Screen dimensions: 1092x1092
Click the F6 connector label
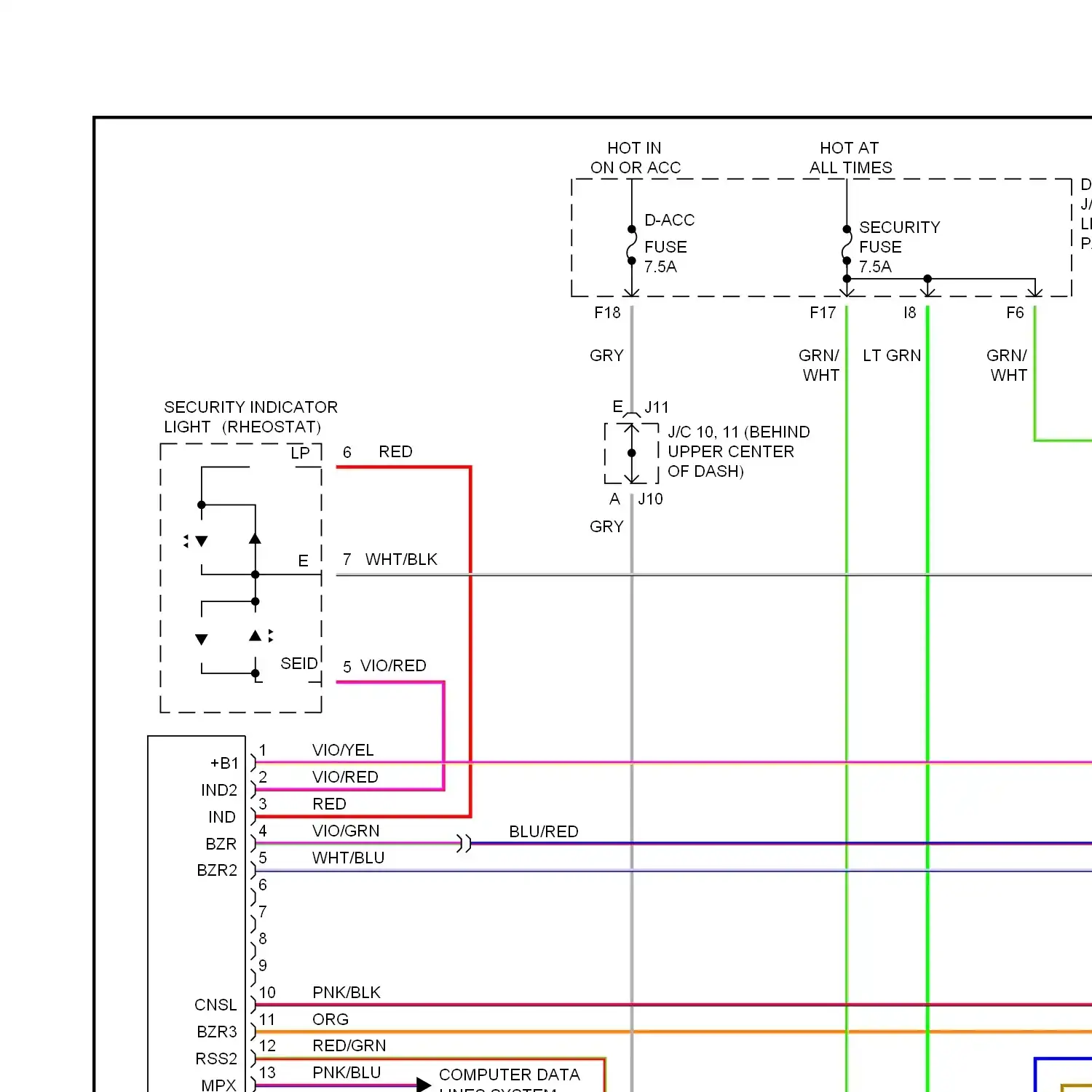(1015, 313)
